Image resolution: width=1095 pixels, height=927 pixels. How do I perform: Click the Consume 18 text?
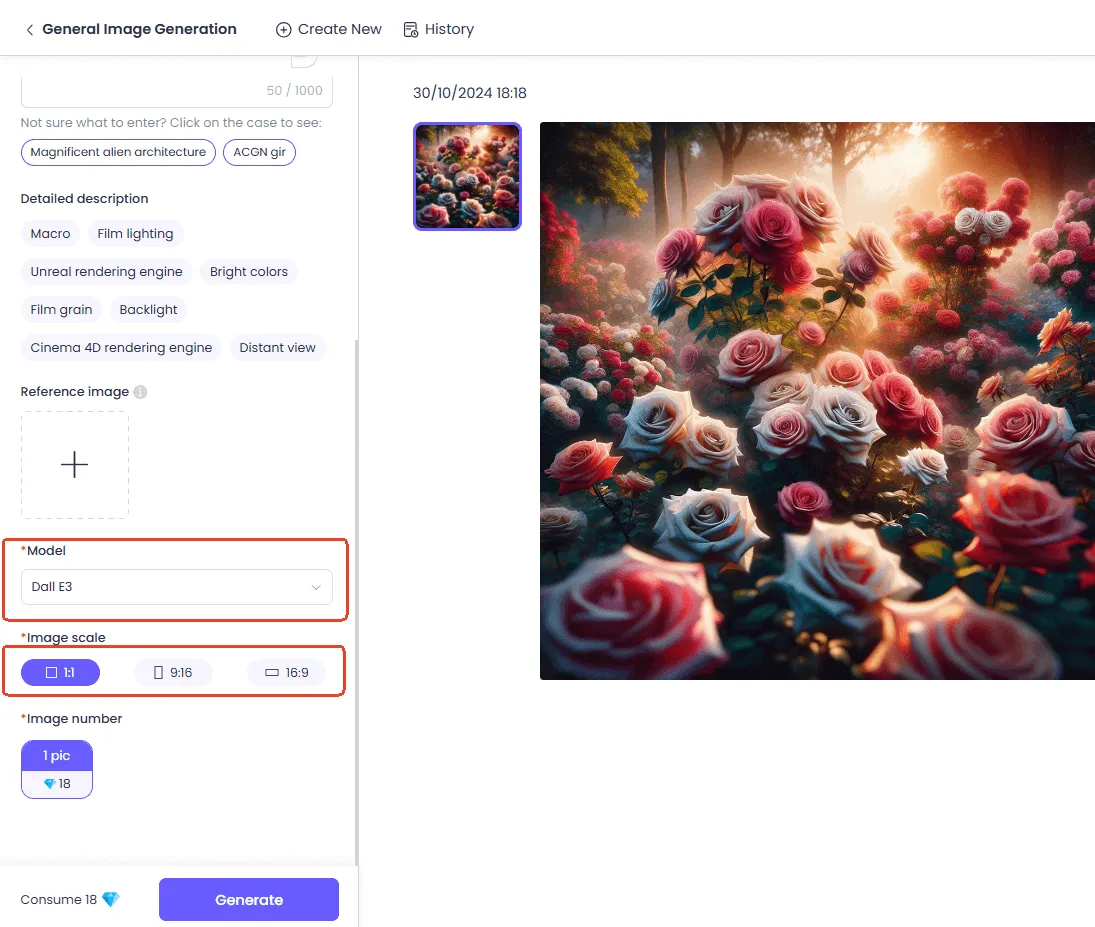point(59,900)
